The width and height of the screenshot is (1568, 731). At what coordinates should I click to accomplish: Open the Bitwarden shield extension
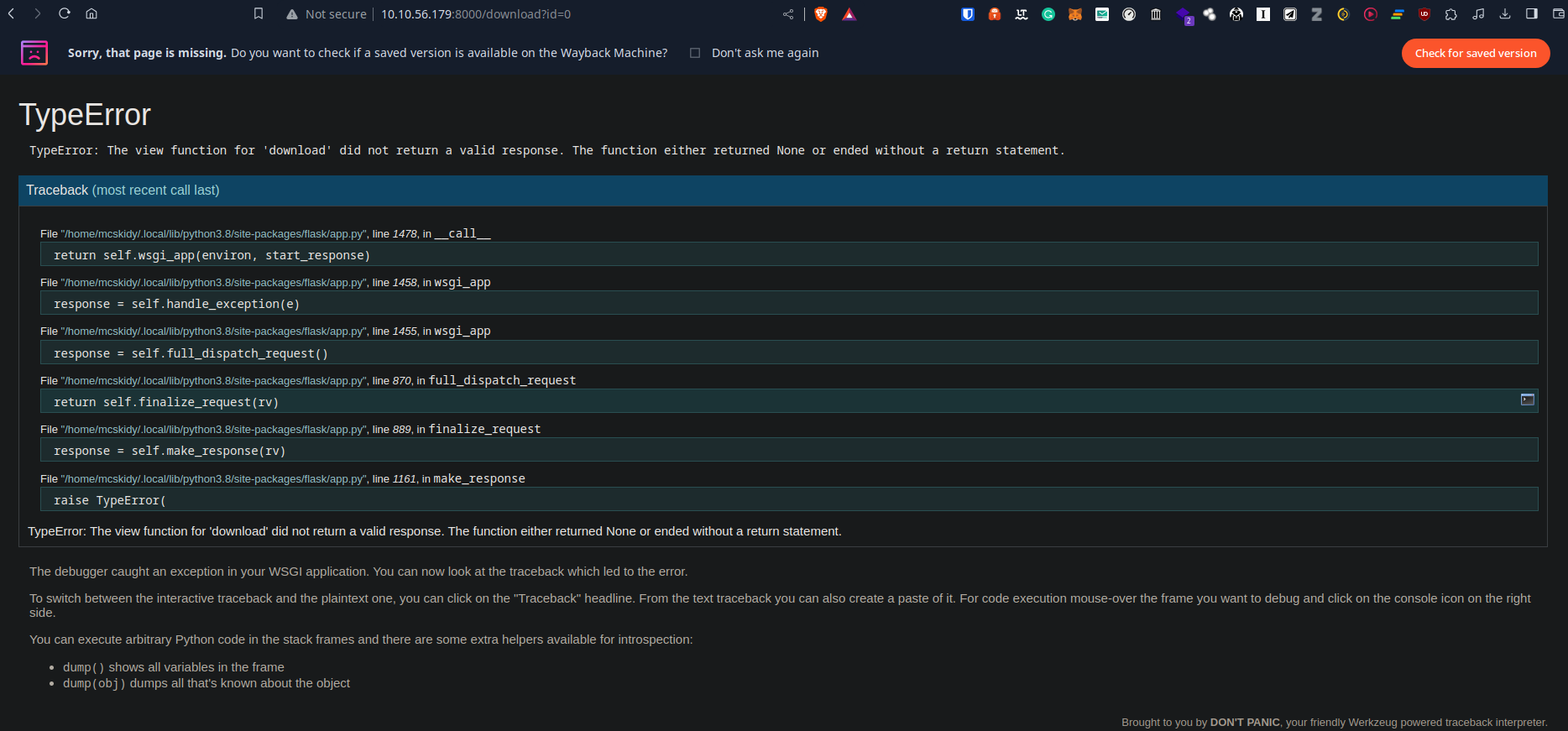(x=968, y=14)
